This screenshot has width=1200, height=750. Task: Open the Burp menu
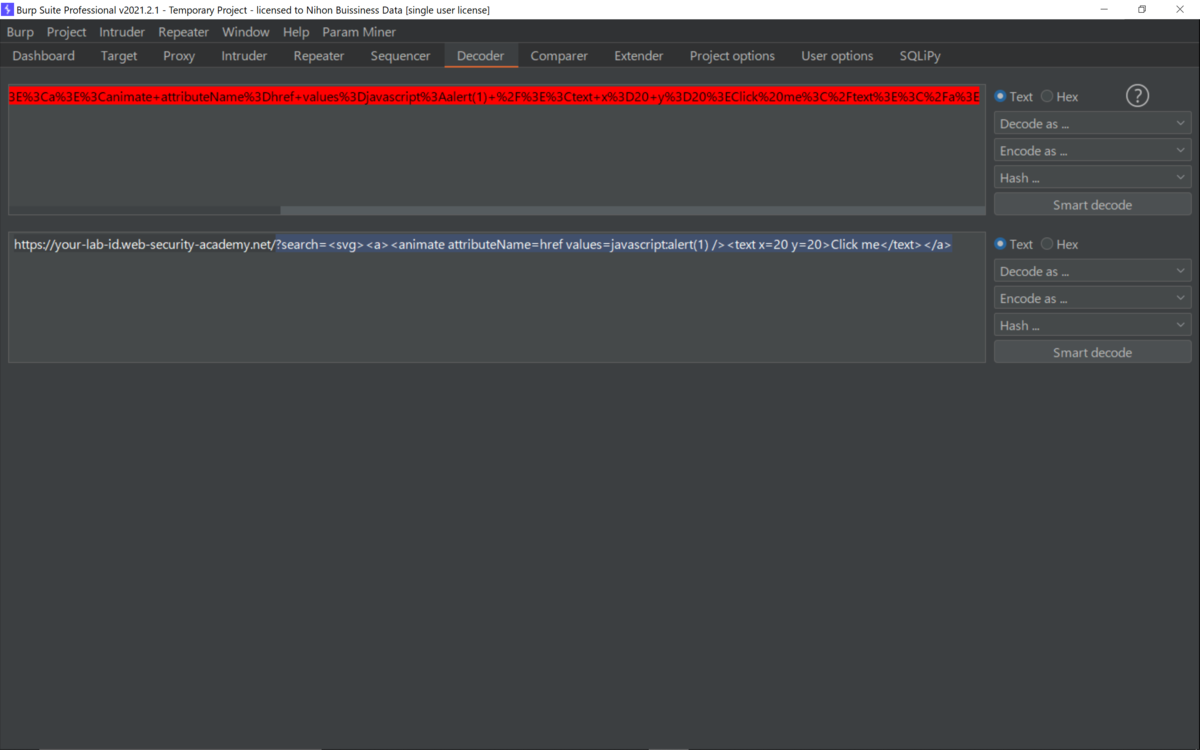[20, 32]
